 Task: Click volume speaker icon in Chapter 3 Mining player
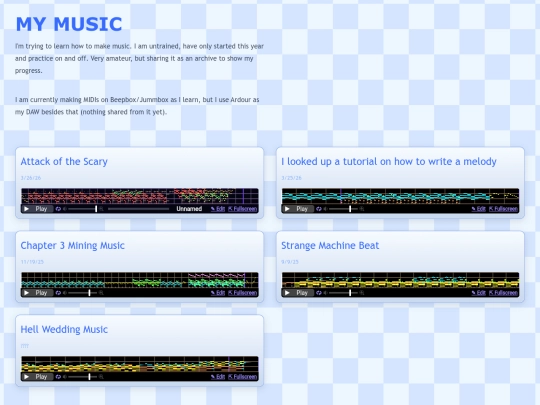tap(65, 293)
